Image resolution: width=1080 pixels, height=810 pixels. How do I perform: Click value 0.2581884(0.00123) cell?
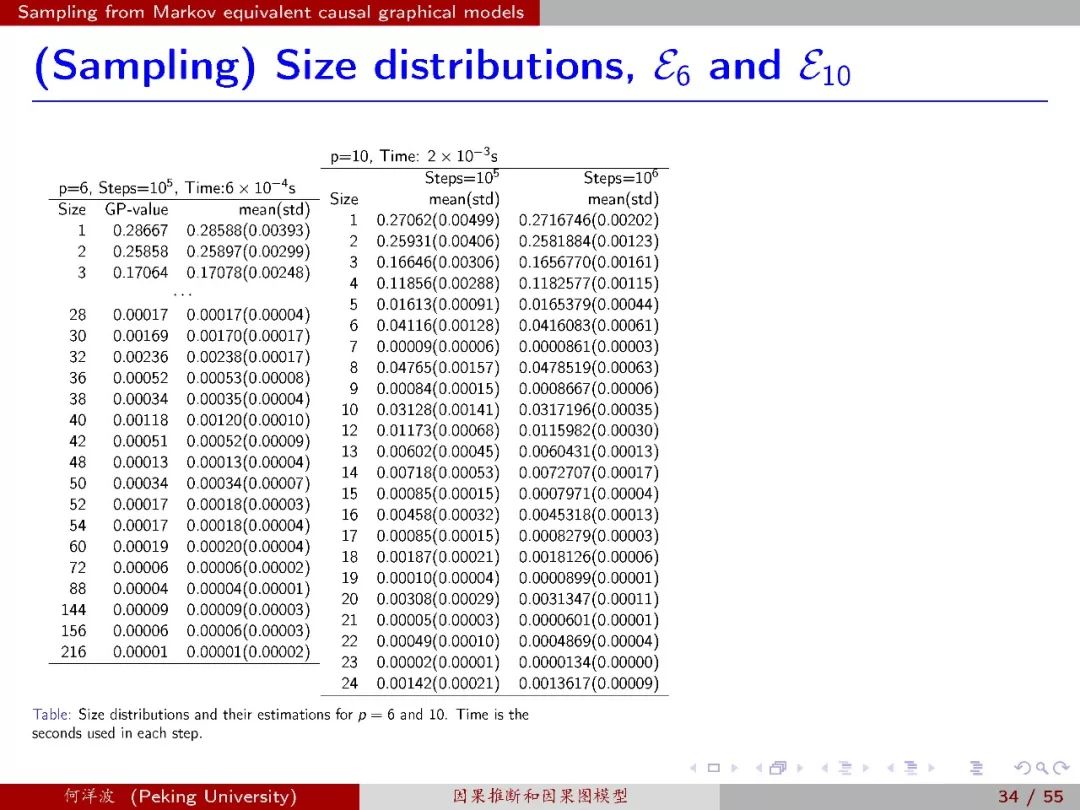click(589, 242)
